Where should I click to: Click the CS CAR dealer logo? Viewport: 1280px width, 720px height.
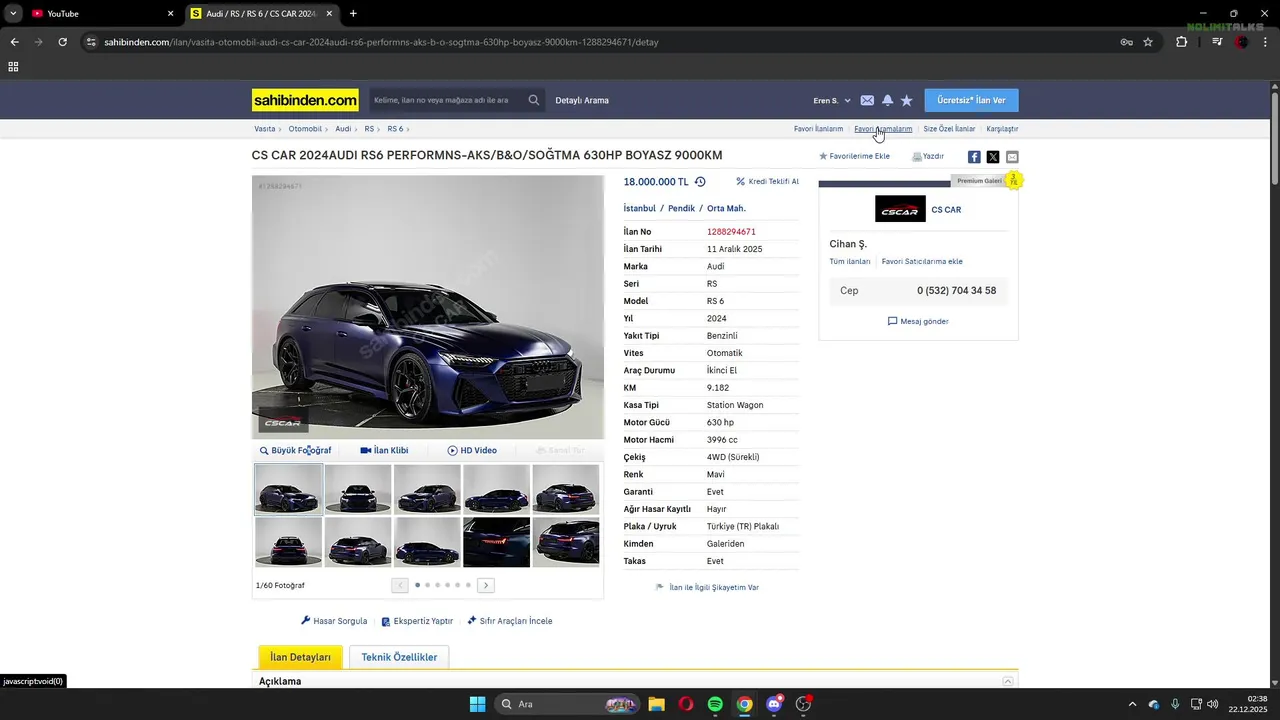(900, 209)
